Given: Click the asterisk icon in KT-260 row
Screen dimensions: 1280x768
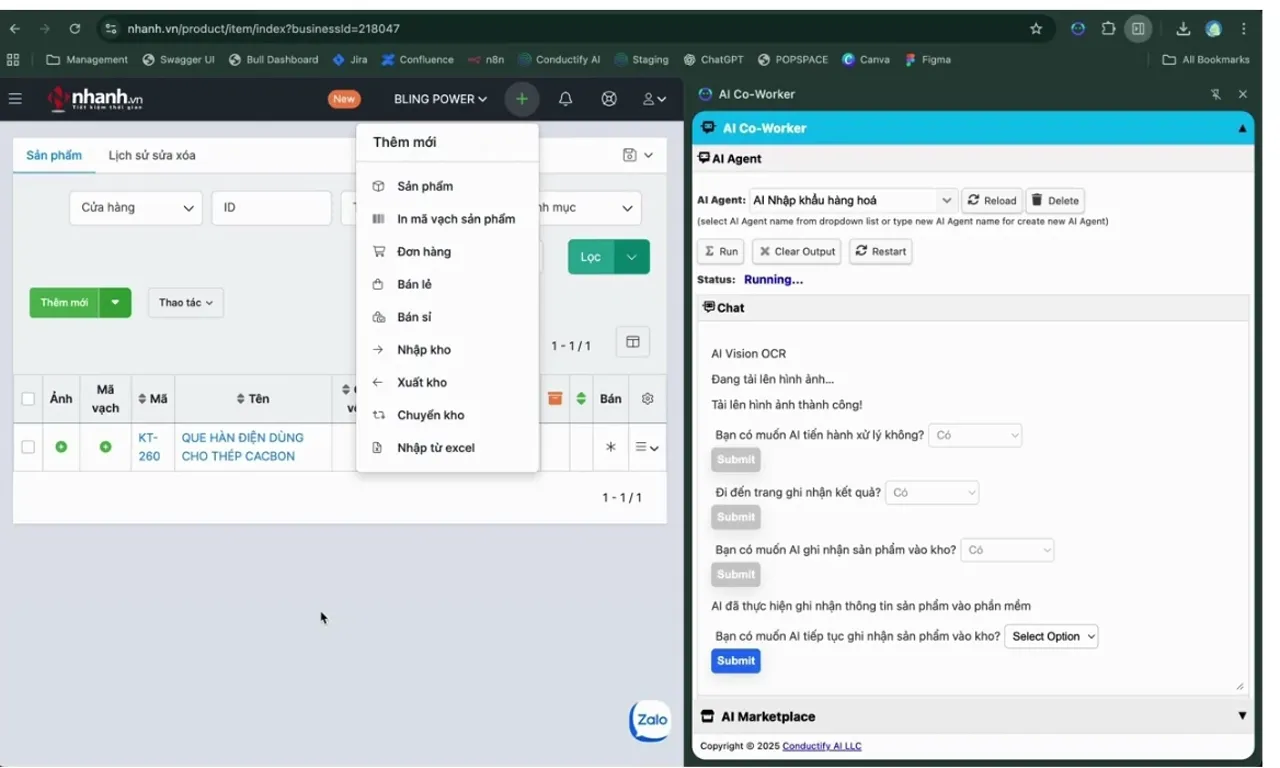Looking at the screenshot, I should pos(611,447).
